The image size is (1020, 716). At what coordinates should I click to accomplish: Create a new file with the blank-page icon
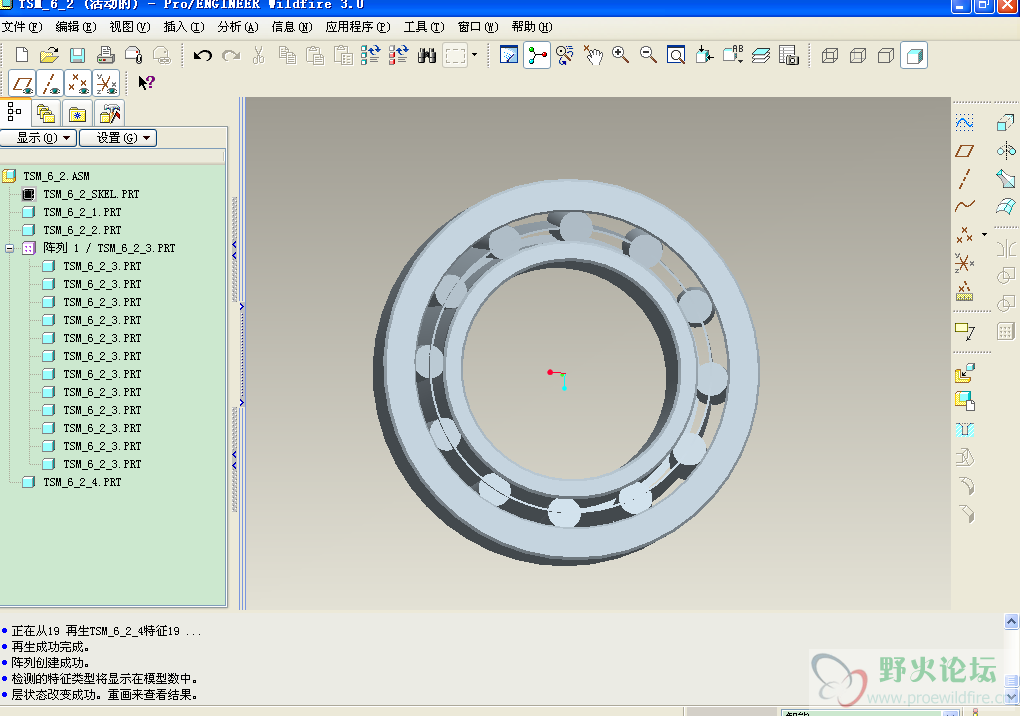[x=21, y=55]
